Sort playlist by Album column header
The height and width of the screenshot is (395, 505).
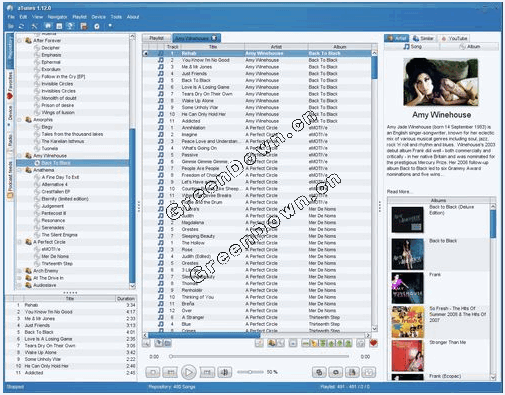(x=339, y=47)
